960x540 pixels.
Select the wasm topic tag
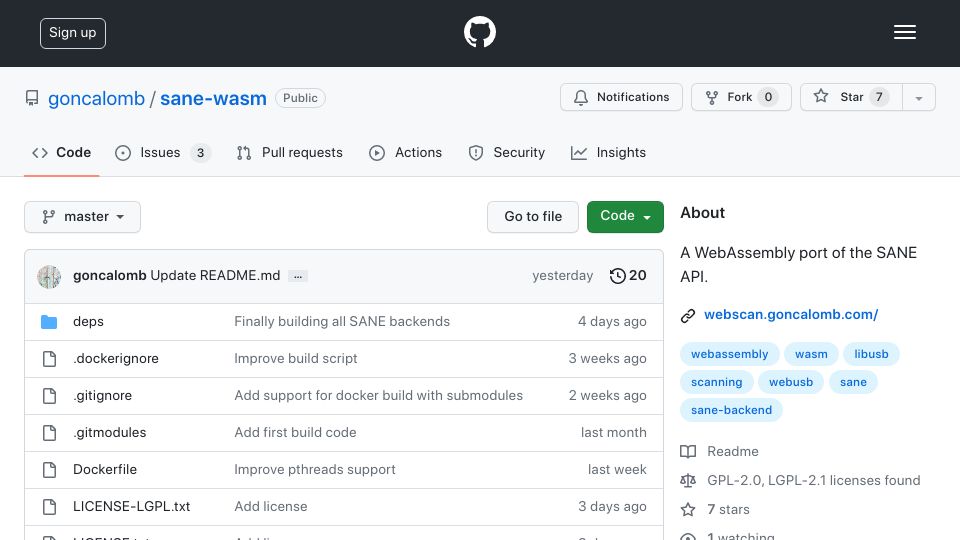tap(811, 354)
